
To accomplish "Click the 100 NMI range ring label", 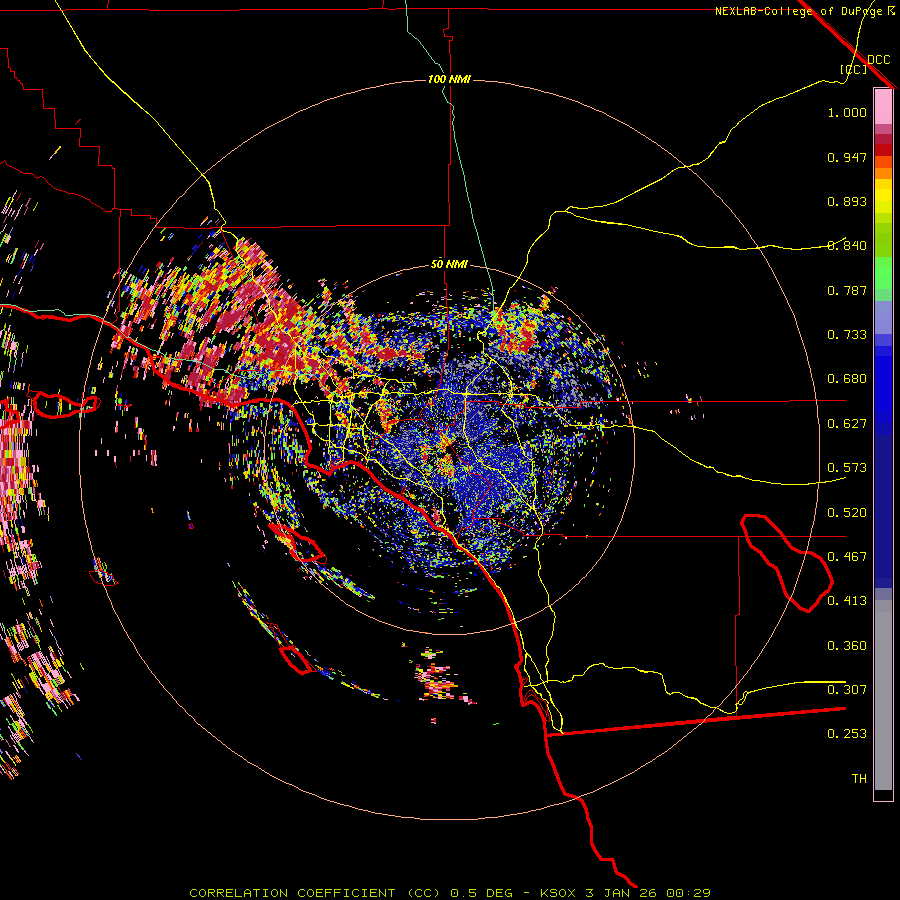I will (449, 79).
